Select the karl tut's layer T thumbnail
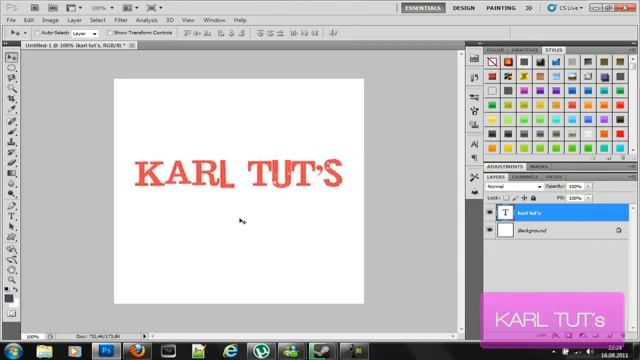The height and width of the screenshot is (360, 640). [x=505, y=212]
